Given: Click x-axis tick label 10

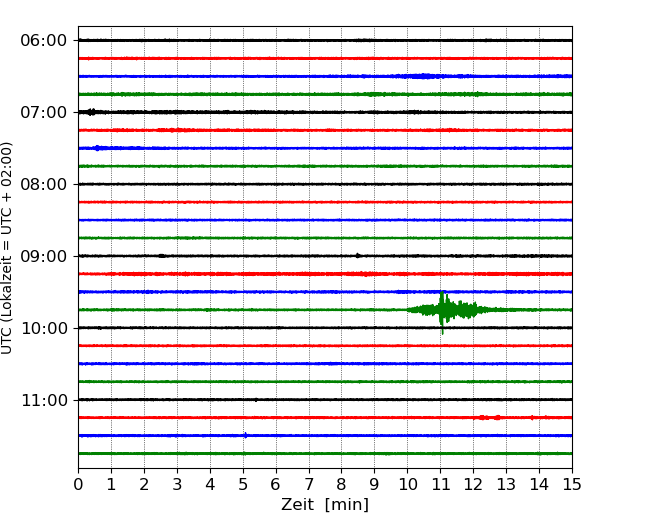Looking at the screenshot, I should (407, 484).
